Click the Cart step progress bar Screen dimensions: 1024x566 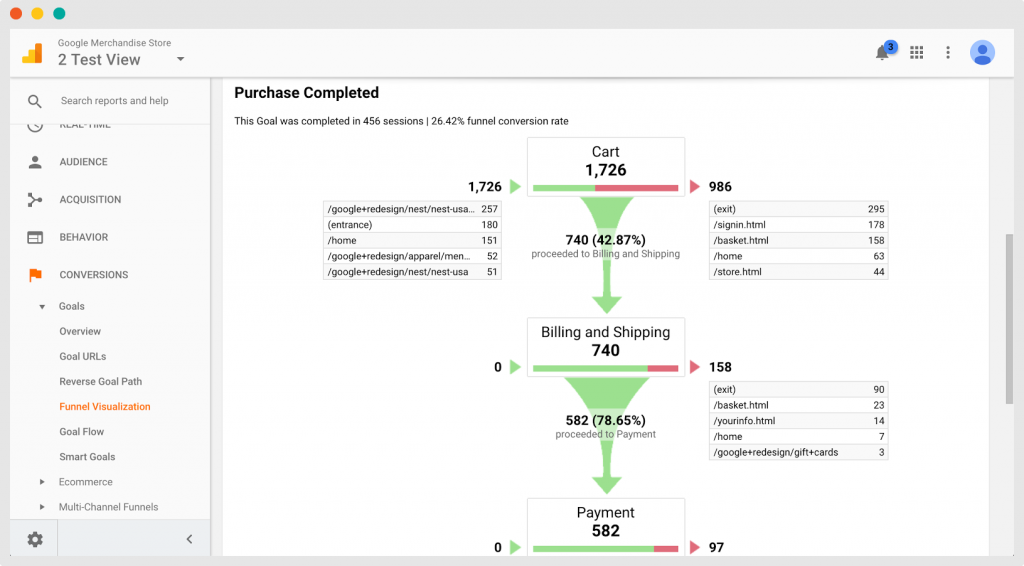click(605, 187)
